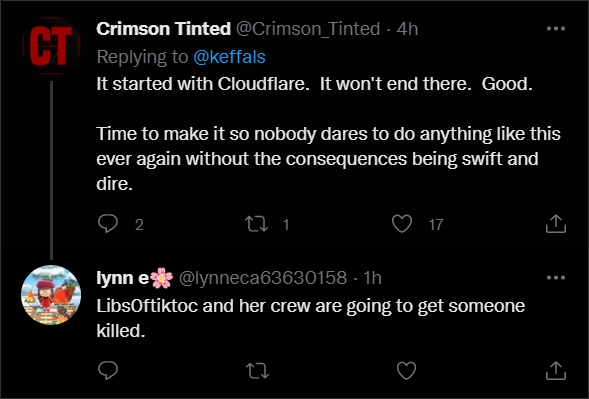
Task: Click the CT profile avatar
Action: click(x=51, y=46)
